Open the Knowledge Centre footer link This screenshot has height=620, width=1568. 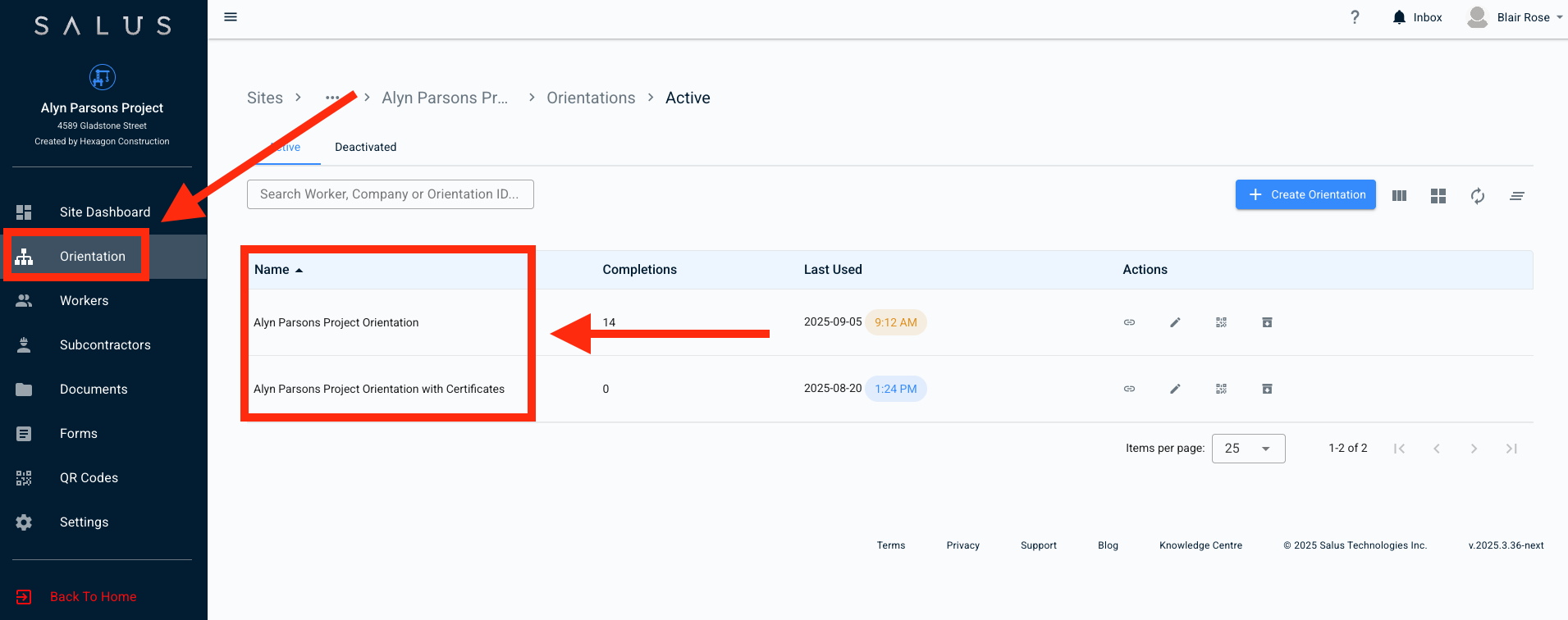tap(1200, 545)
